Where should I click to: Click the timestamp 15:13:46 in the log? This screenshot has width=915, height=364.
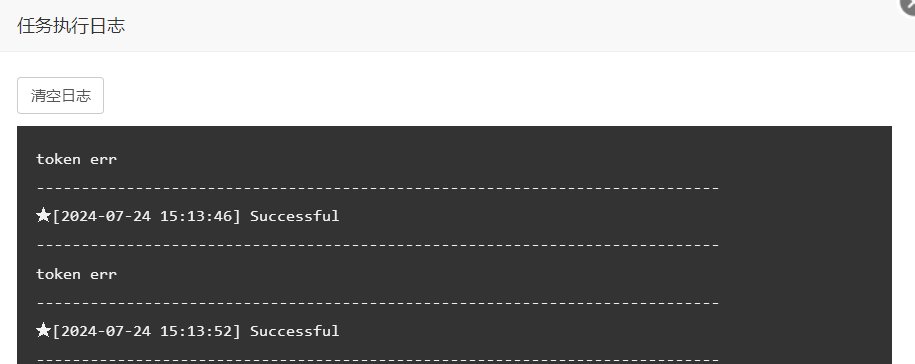click(x=195, y=216)
